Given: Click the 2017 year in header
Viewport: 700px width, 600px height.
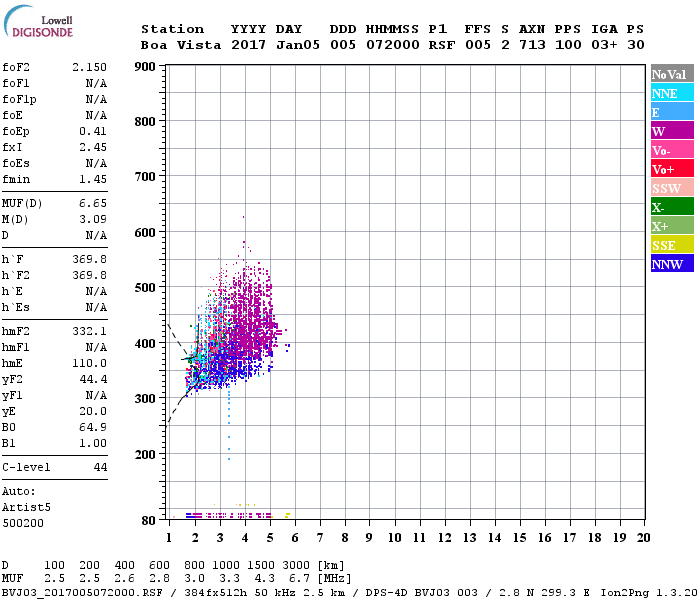Looking at the screenshot, I should [248, 45].
